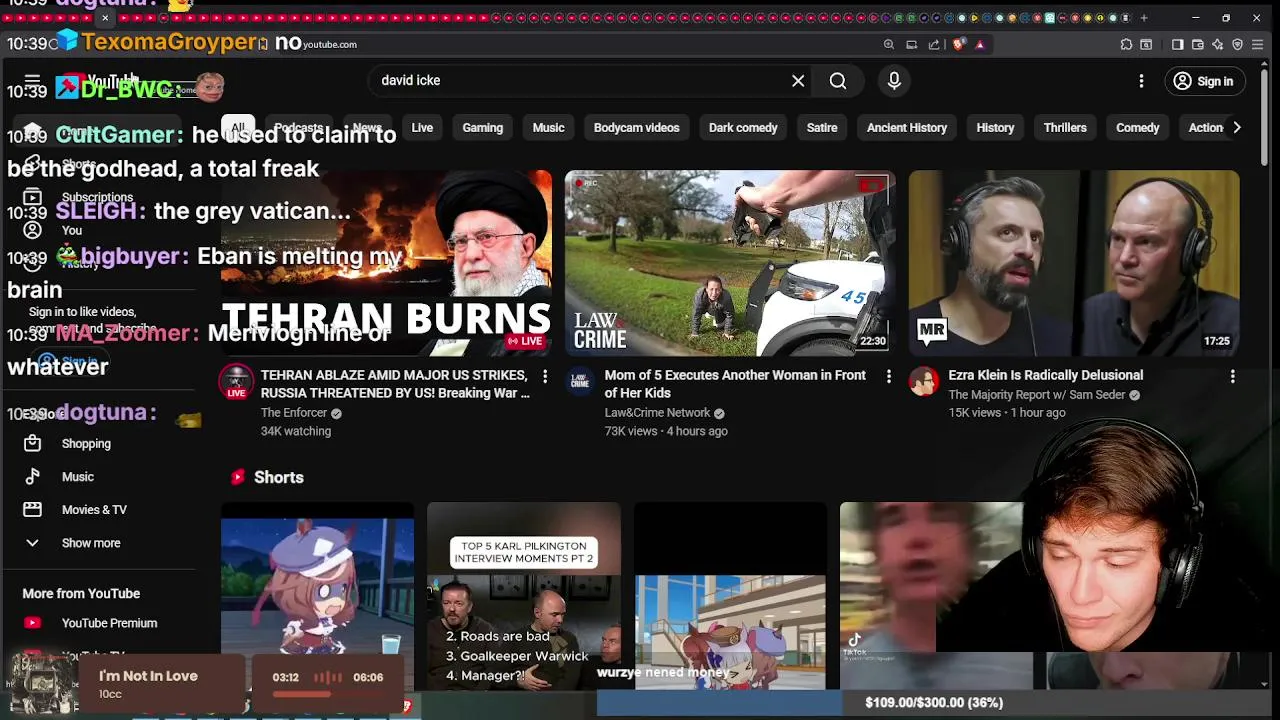Select the Comedy filter chip
1280x720 pixels.
point(1138,128)
